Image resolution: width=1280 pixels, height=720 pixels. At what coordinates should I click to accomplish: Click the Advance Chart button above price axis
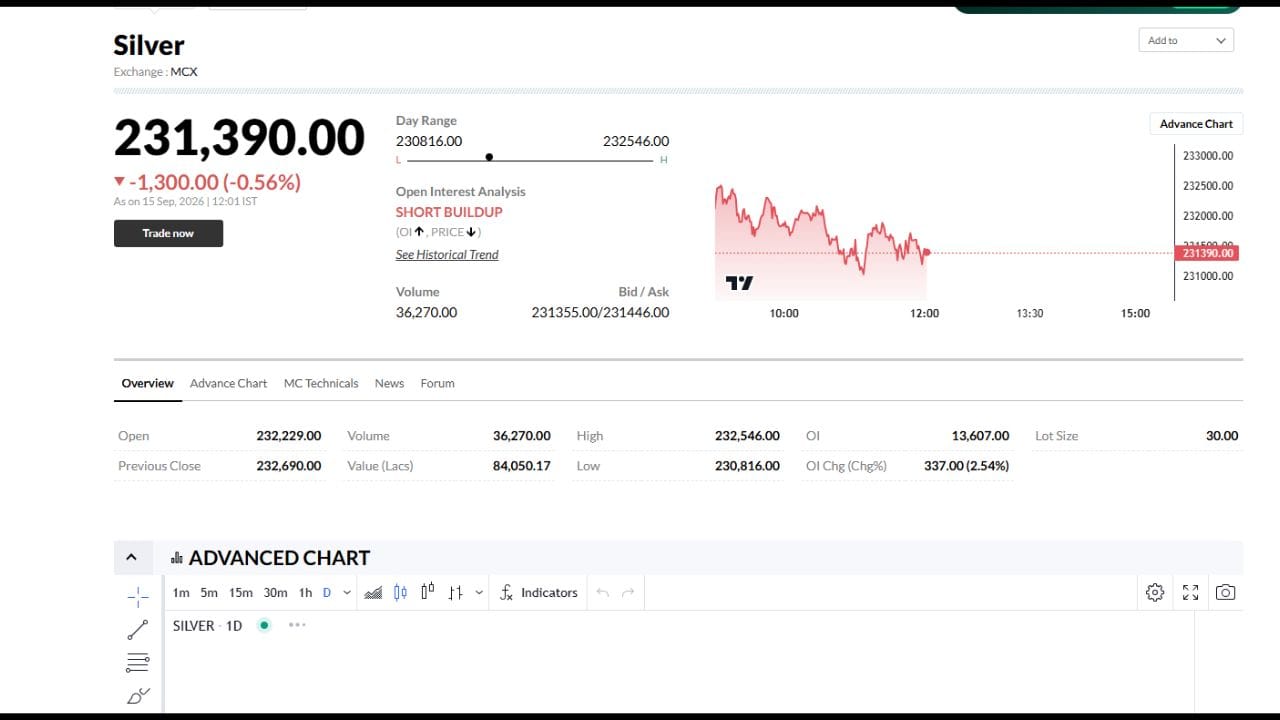click(x=1196, y=124)
